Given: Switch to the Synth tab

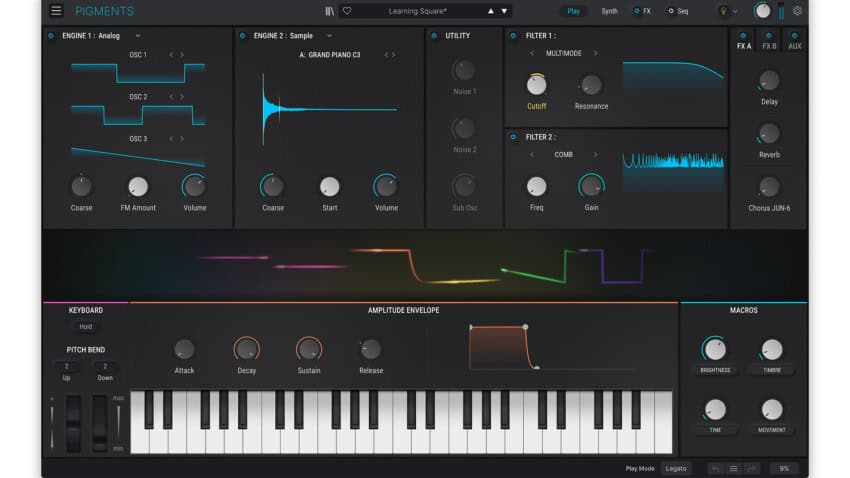Looking at the screenshot, I should point(609,11).
